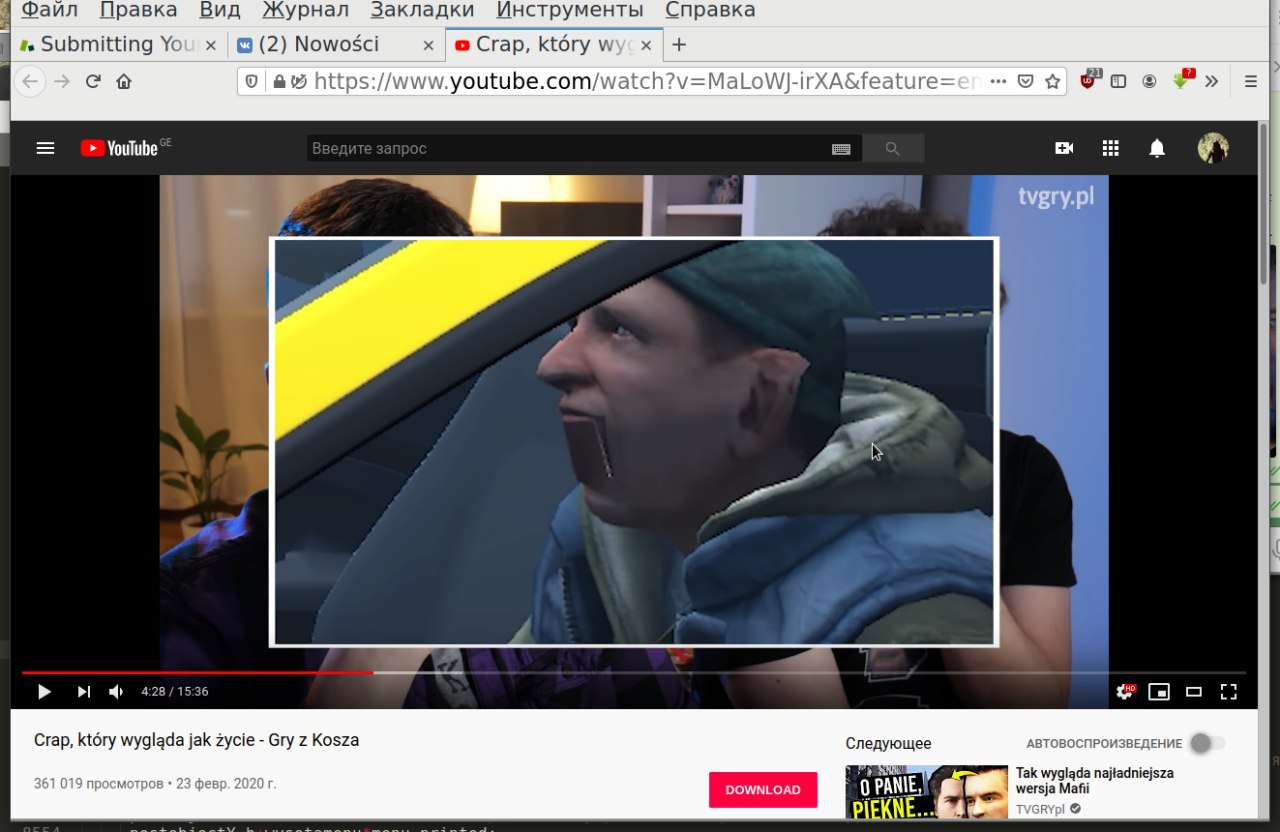Open the YouTube apps grid
The width and height of the screenshot is (1280, 832).
pyautogui.click(x=1110, y=148)
